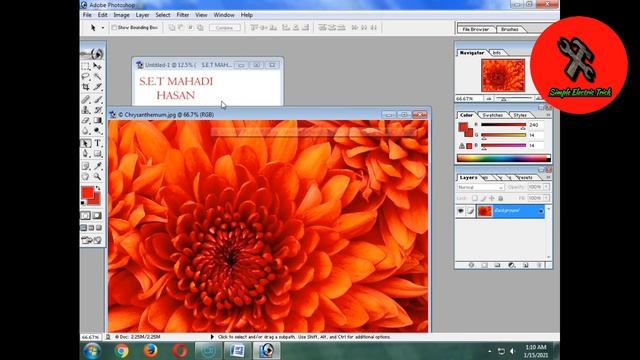This screenshot has width=640, height=360.
Task: Switch to Full Screen mode without menu bar
Action: 99,228
